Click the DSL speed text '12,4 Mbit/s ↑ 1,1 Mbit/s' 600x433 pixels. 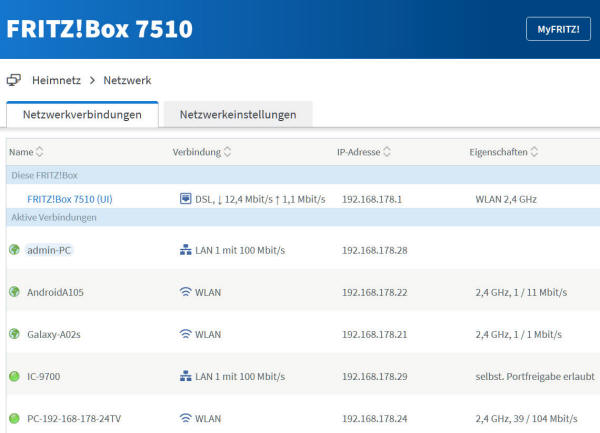pyautogui.click(x=275, y=199)
